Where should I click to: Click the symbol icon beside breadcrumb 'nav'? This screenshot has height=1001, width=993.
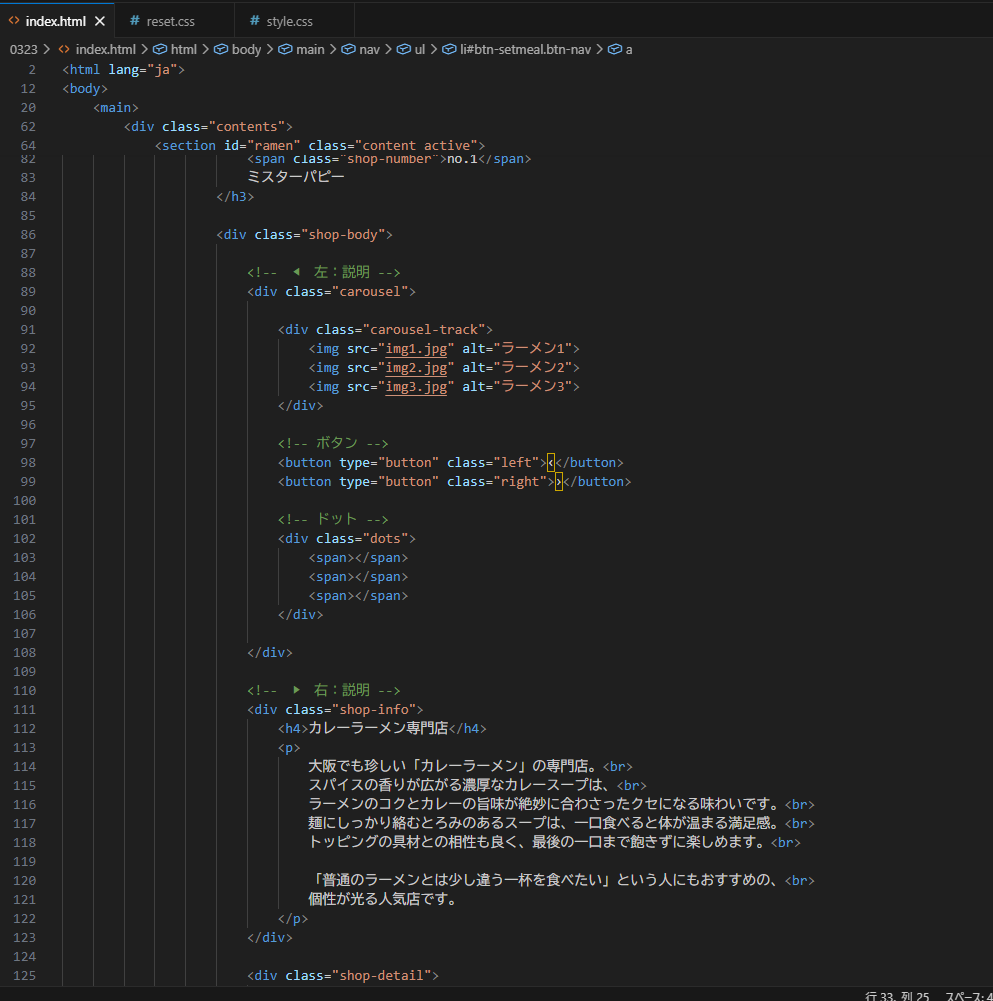(x=349, y=49)
